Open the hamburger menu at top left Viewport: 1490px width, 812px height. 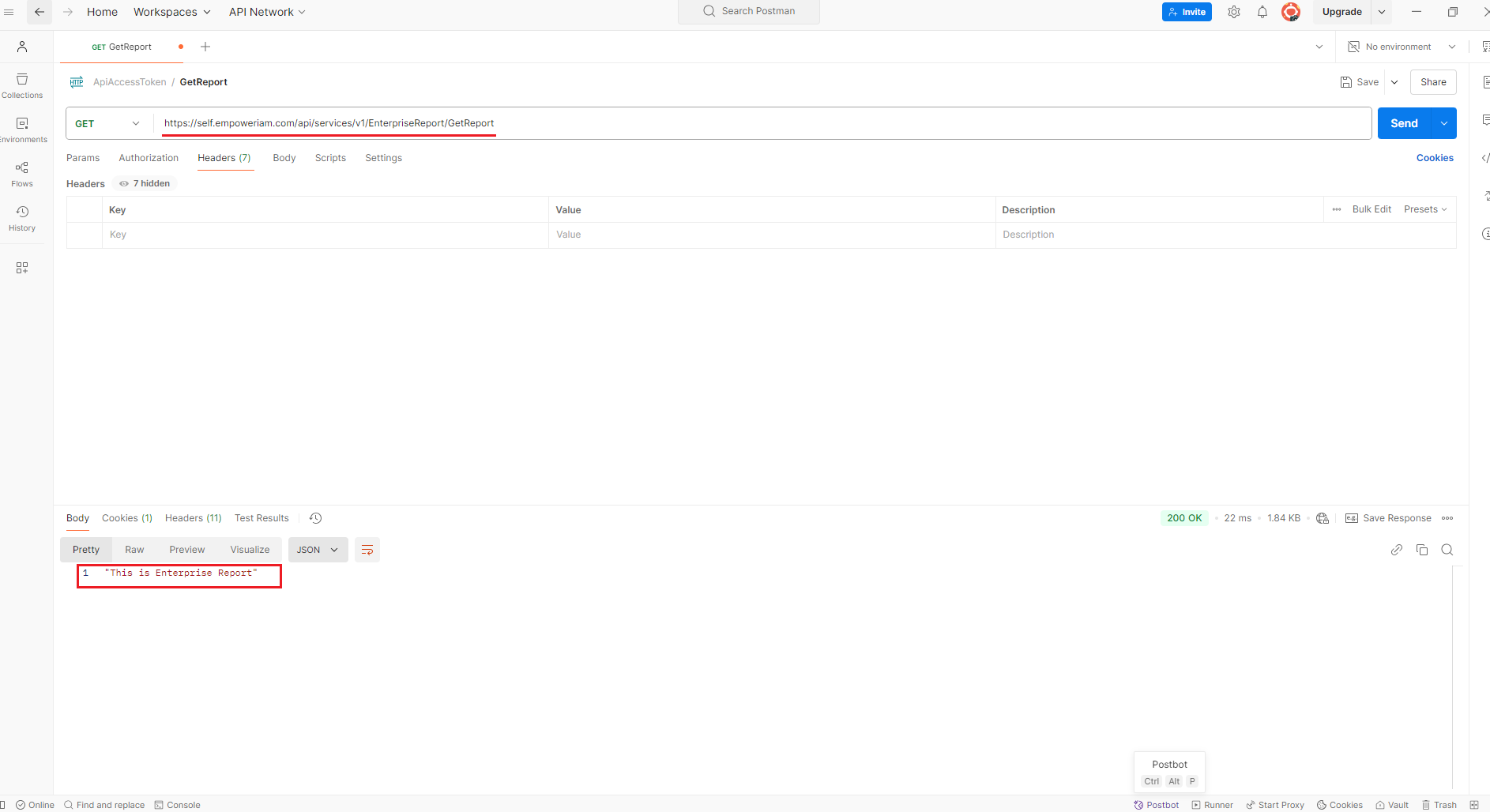[x=9, y=12]
